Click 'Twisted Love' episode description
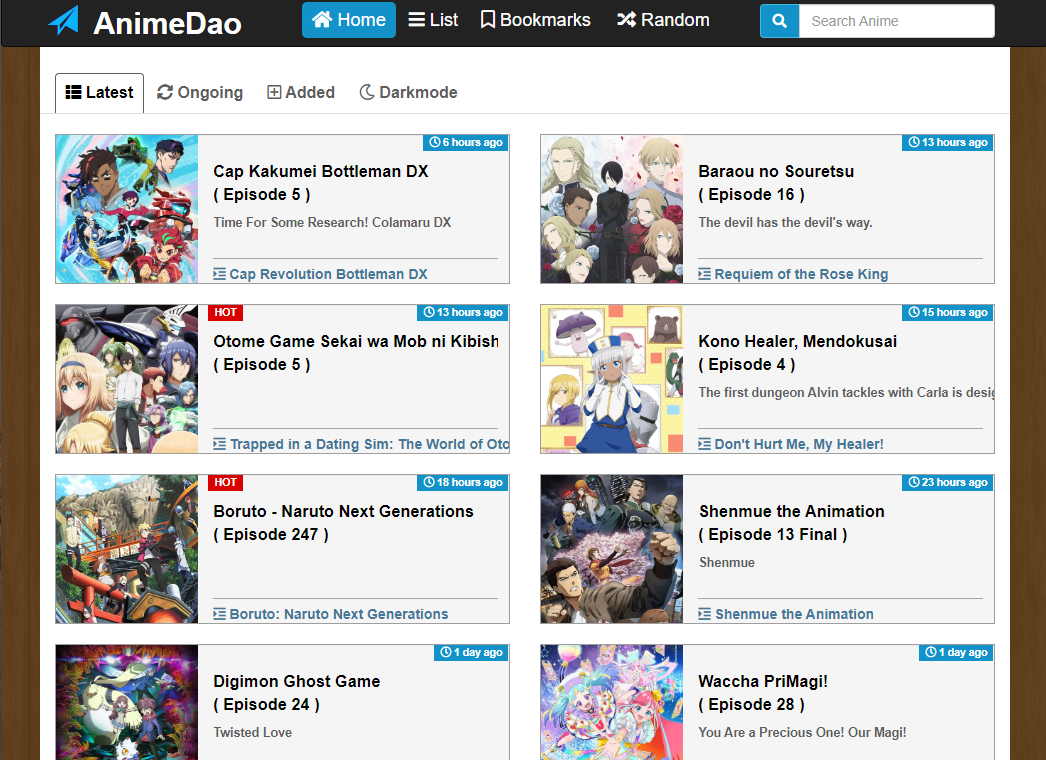The image size is (1046, 760). pos(253,733)
